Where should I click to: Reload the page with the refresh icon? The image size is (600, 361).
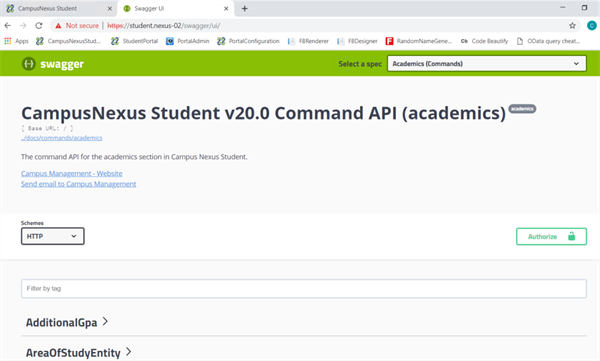(39, 26)
